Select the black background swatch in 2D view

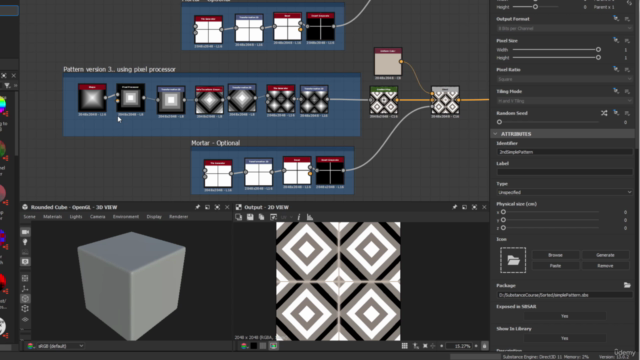click(x=254, y=346)
